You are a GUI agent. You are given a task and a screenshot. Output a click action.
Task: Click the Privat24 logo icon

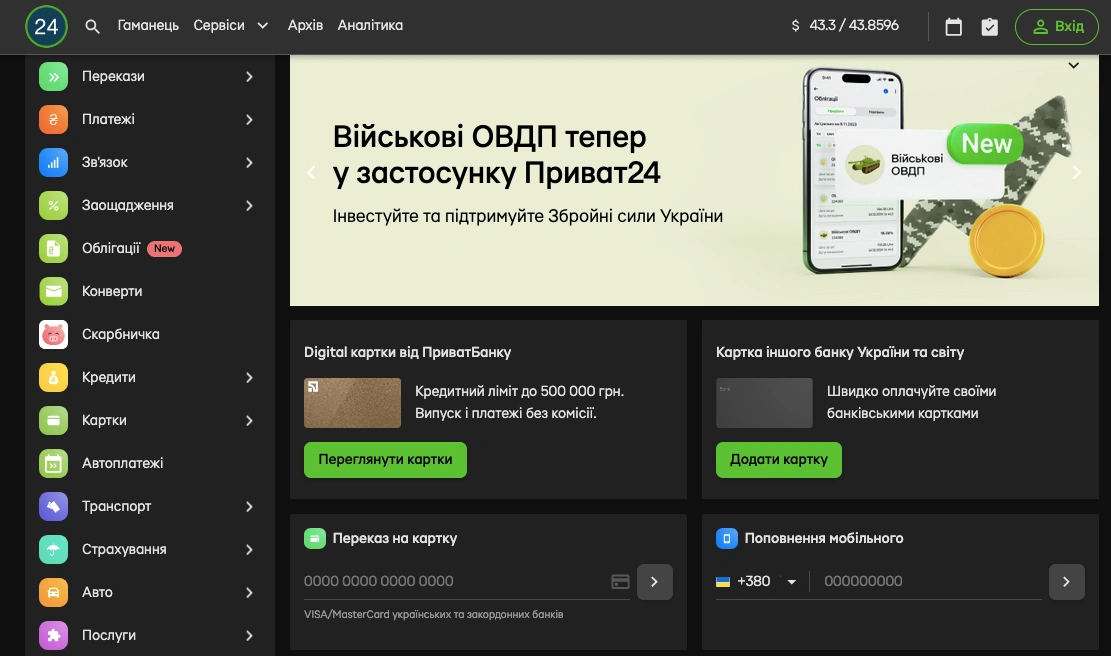(47, 27)
